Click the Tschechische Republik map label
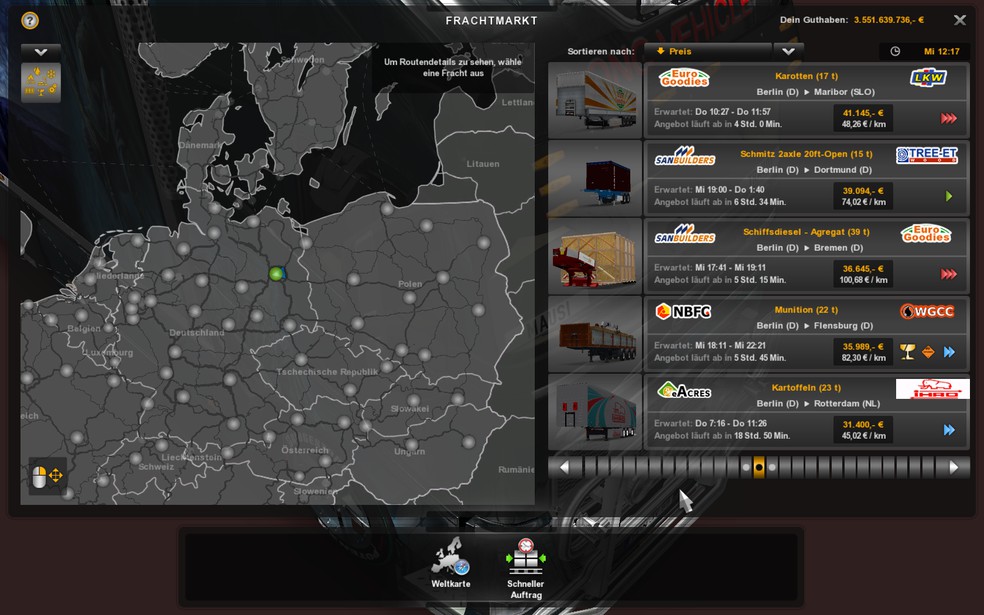This screenshot has width=984, height=615. tap(328, 372)
